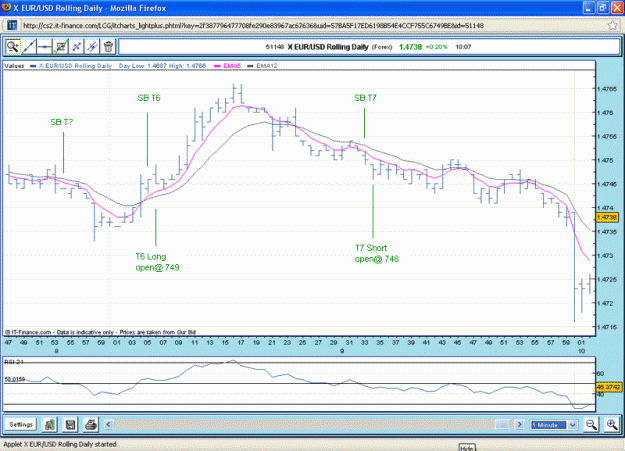Click the printer icon
The height and width of the screenshot is (451, 625).
91,425
